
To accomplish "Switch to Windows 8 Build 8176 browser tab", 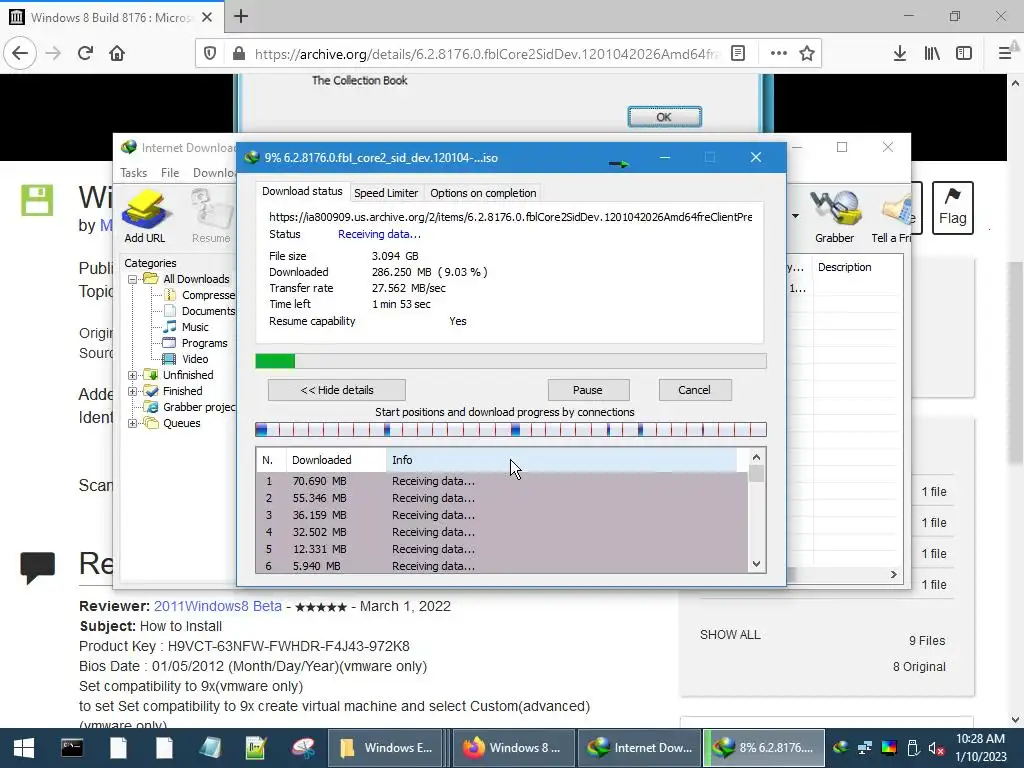I will 111,17.
